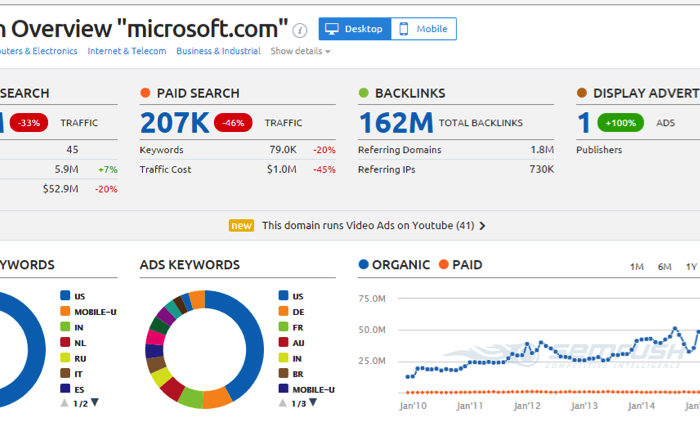This screenshot has height=432, width=700.
Task: Toggle FR swatch in Ads Keywords legend
Action: tap(283, 327)
